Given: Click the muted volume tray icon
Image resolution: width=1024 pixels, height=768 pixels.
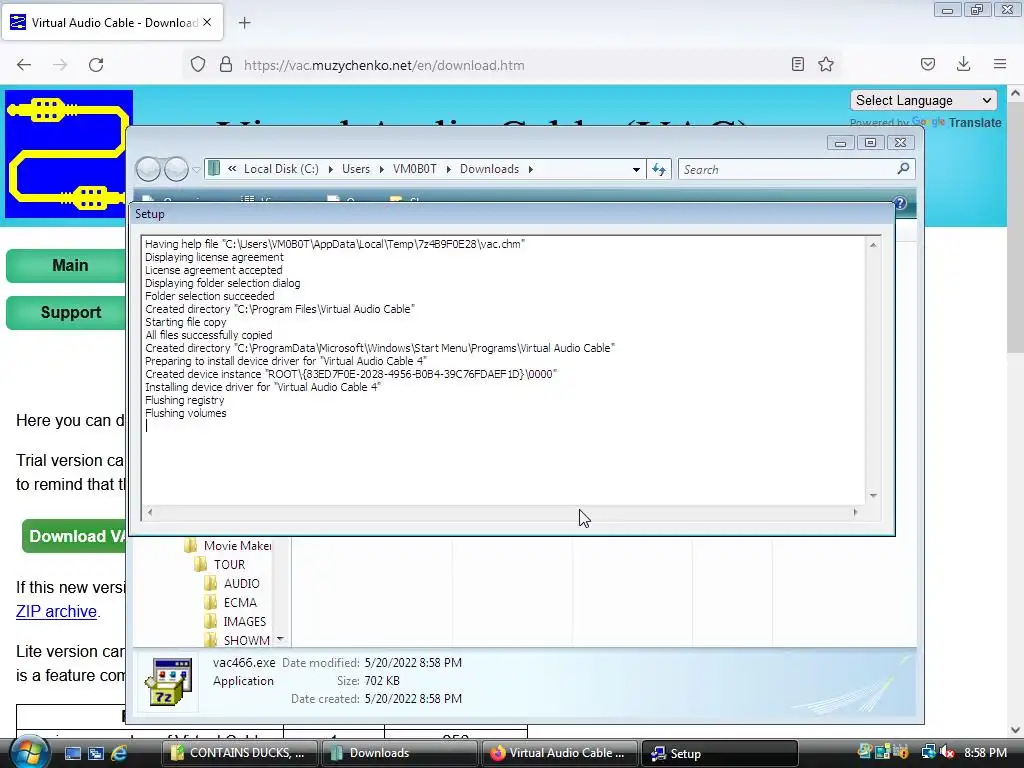Looking at the screenshot, I should (x=948, y=752).
